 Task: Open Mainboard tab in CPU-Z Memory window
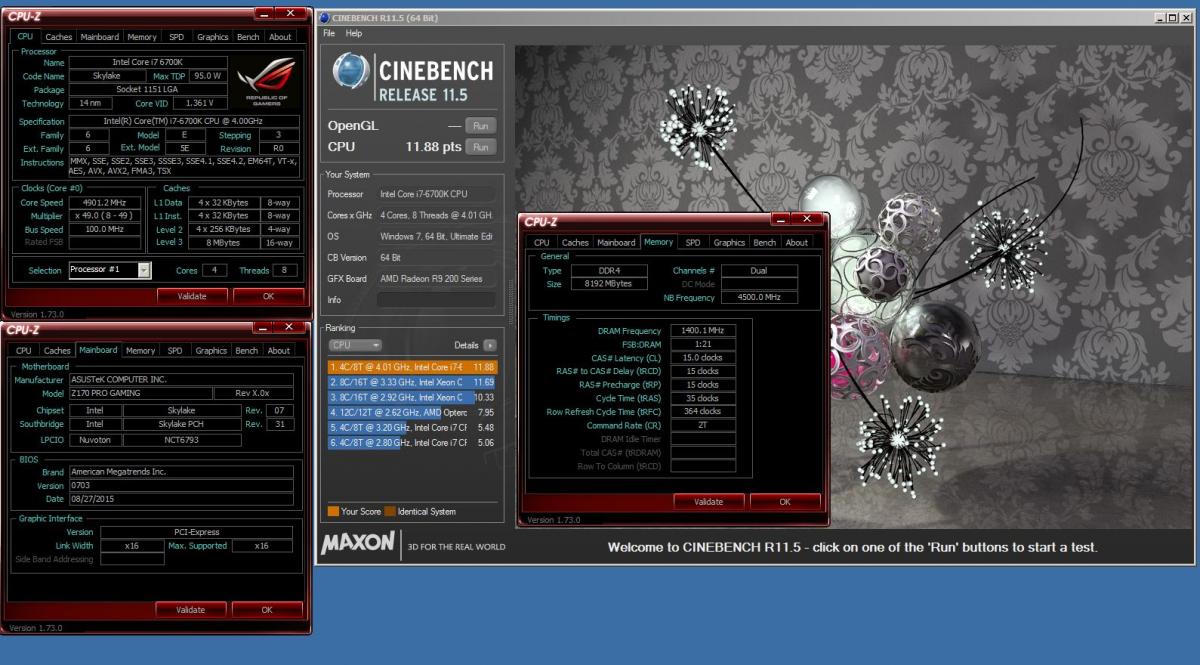(x=616, y=242)
